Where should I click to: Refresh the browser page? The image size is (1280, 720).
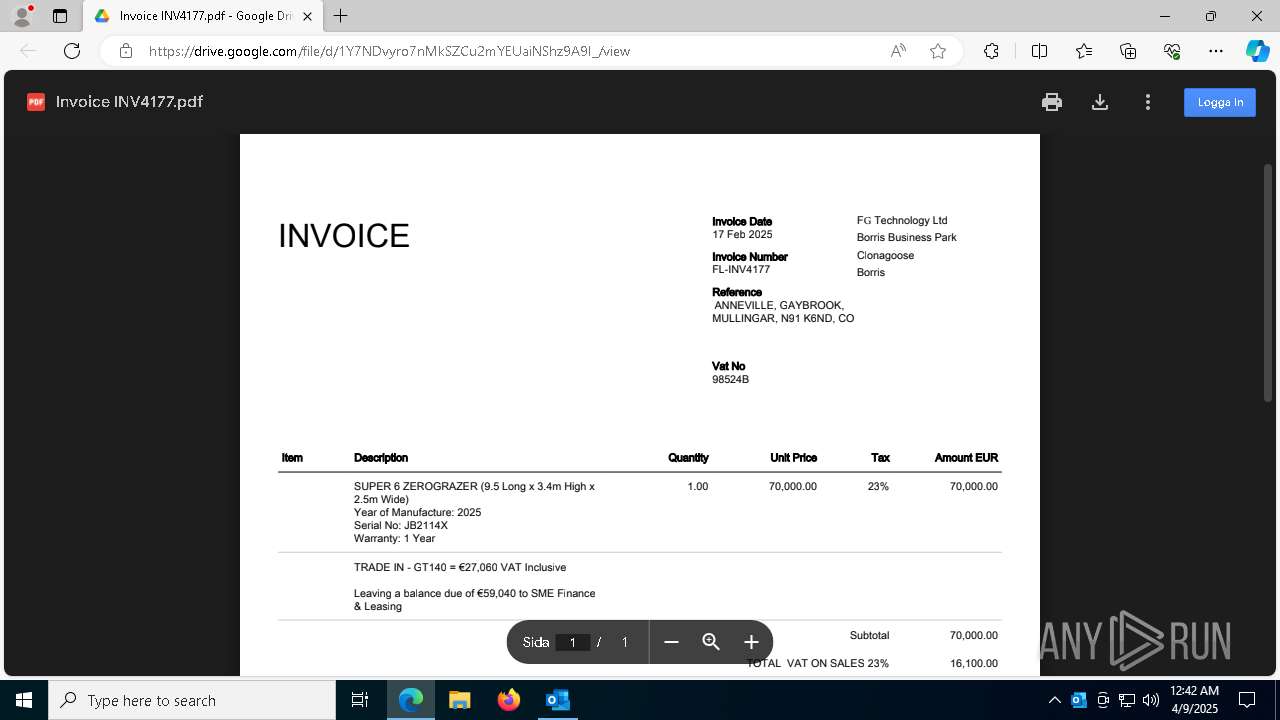click(72, 51)
